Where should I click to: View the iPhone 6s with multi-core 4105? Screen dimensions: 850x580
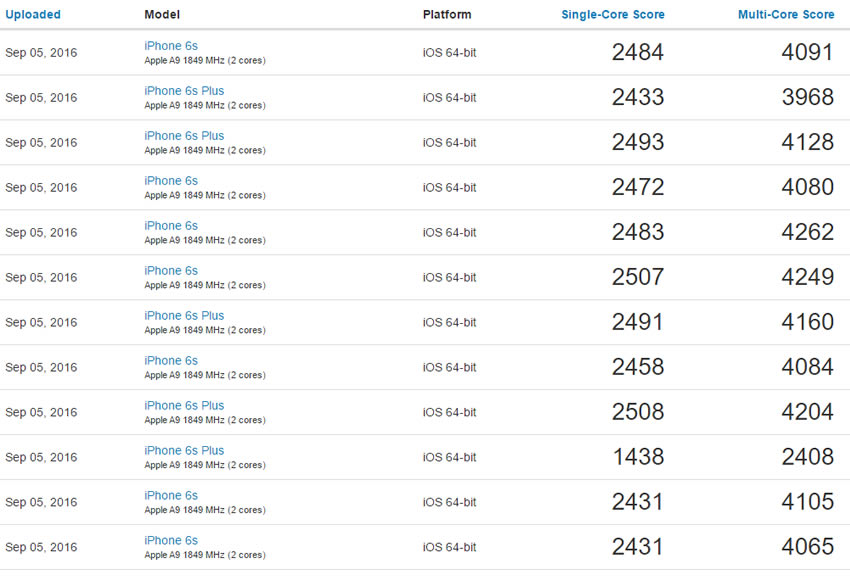tap(170, 495)
